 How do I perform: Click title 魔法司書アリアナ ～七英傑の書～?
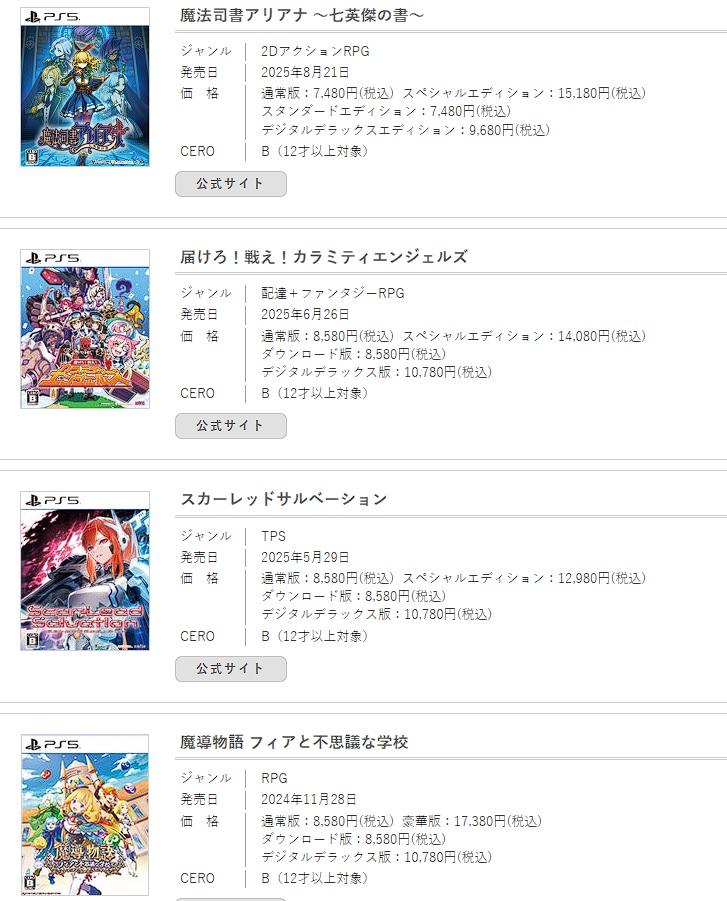click(x=302, y=16)
